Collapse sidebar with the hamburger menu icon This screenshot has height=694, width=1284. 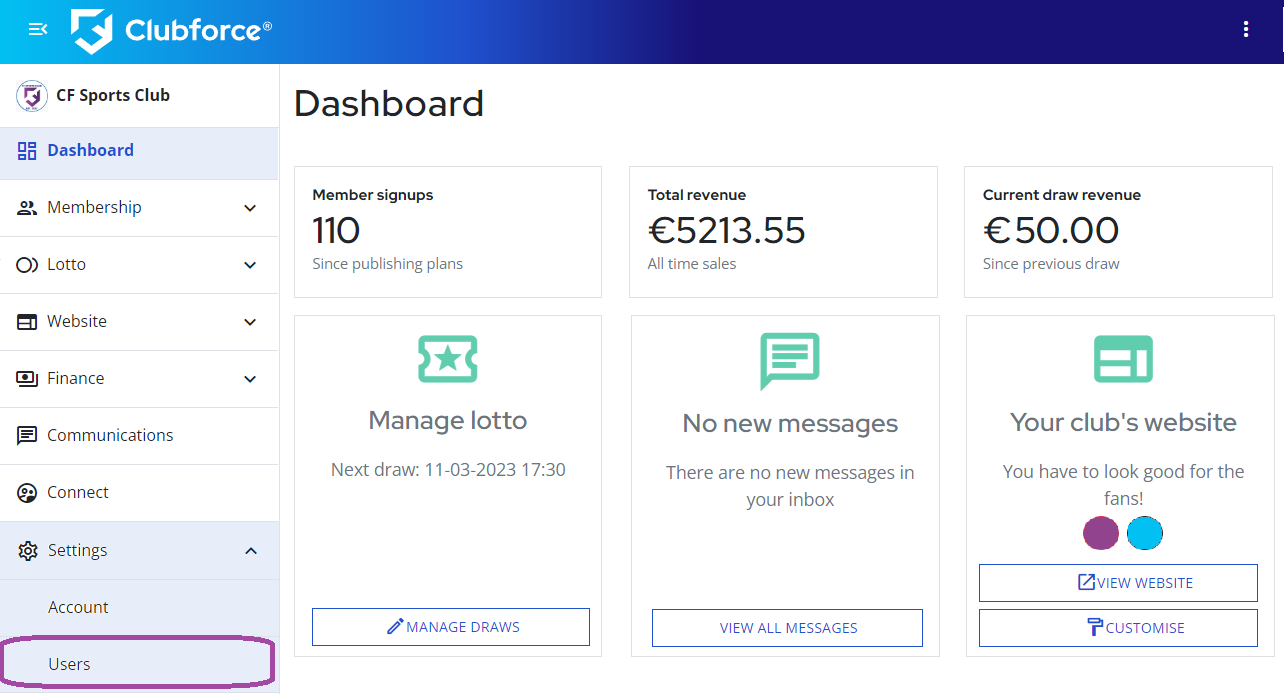click(38, 30)
